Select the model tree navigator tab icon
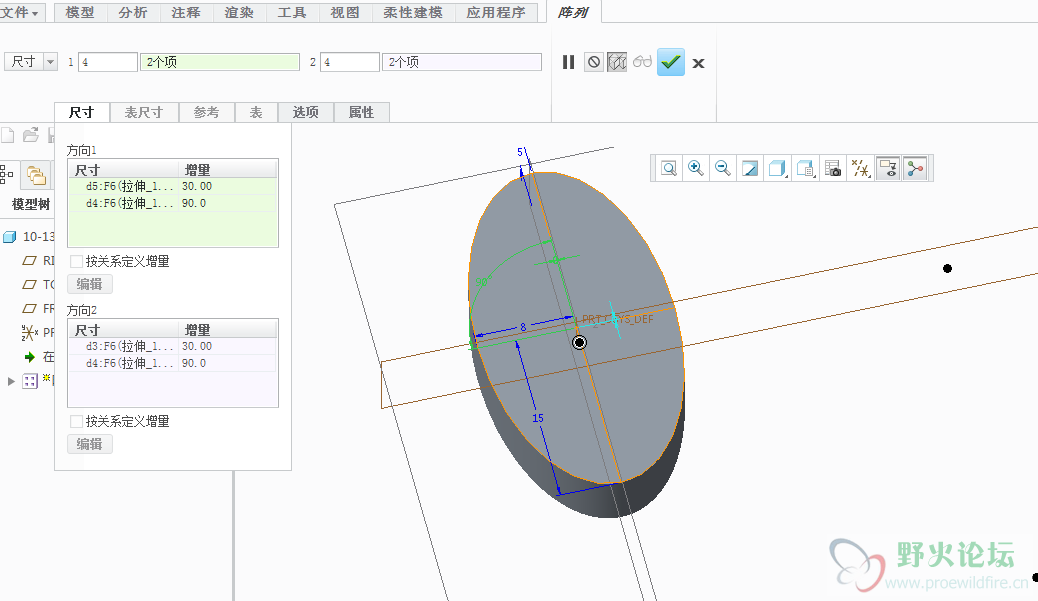This screenshot has width=1038, height=601. point(7,175)
